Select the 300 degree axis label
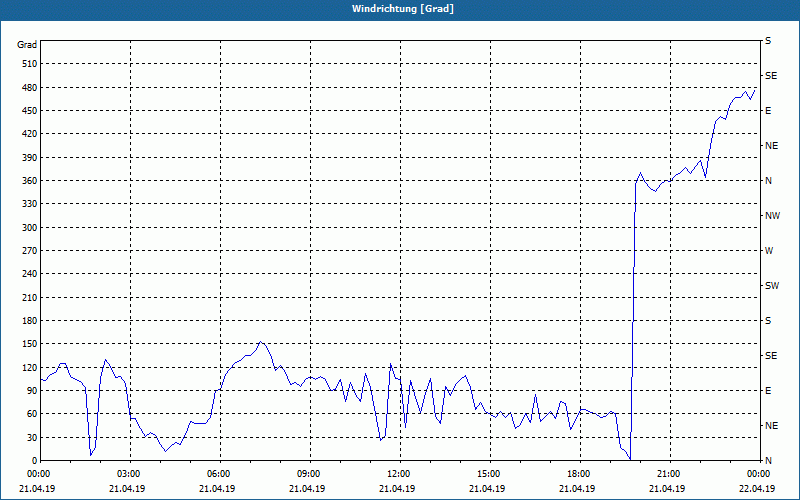Viewport: 800px width, 500px height. [x=29, y=227]
